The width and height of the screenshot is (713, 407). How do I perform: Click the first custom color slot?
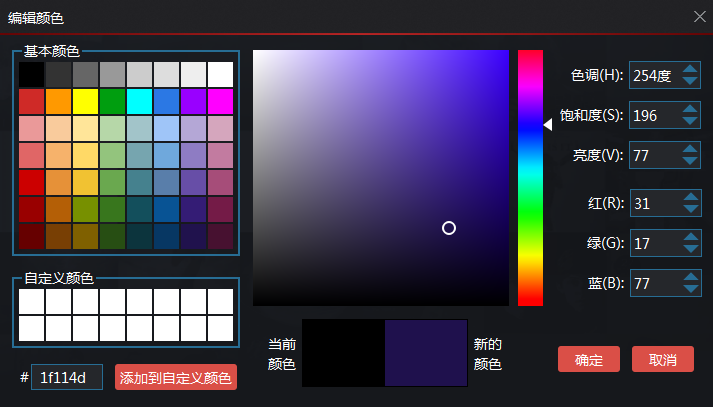click(31, 301)
